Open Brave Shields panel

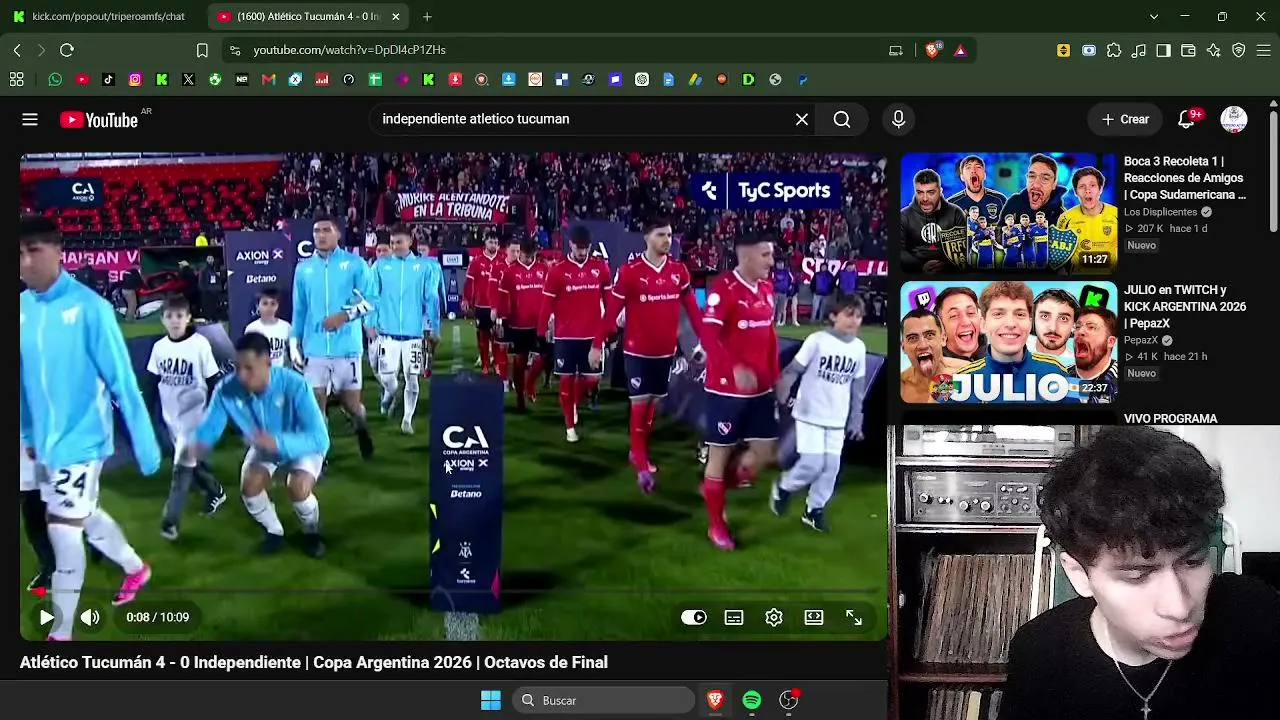click(933, 50)
